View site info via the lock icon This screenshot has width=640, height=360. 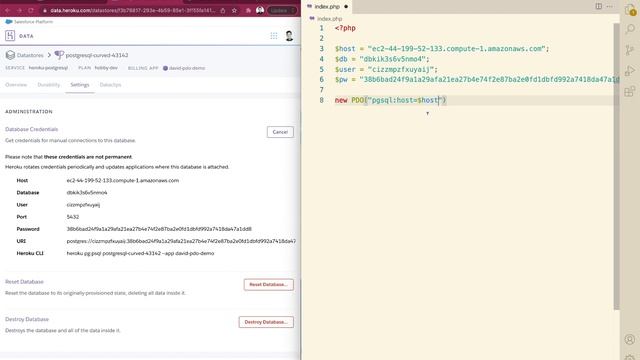pyautogui.click(x=45, y=10)
